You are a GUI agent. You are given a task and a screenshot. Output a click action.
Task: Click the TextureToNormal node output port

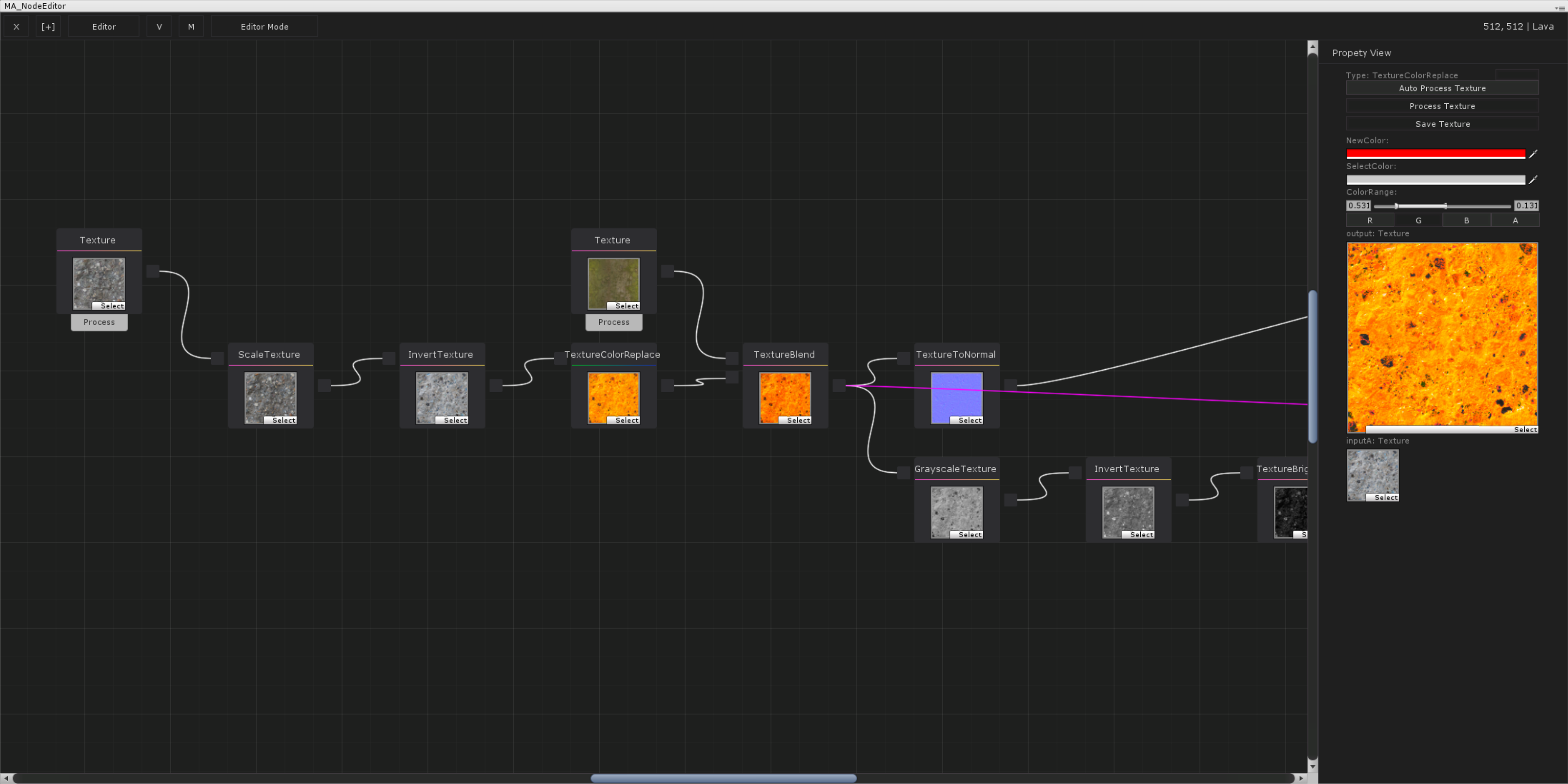(x=1010, y=385)
